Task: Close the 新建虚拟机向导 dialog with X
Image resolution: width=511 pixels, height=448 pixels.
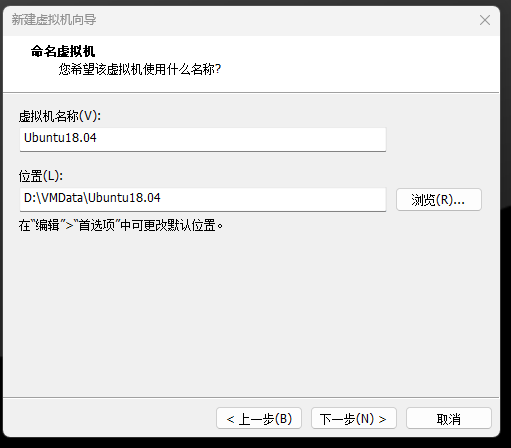Action: [x=485, y=20]
